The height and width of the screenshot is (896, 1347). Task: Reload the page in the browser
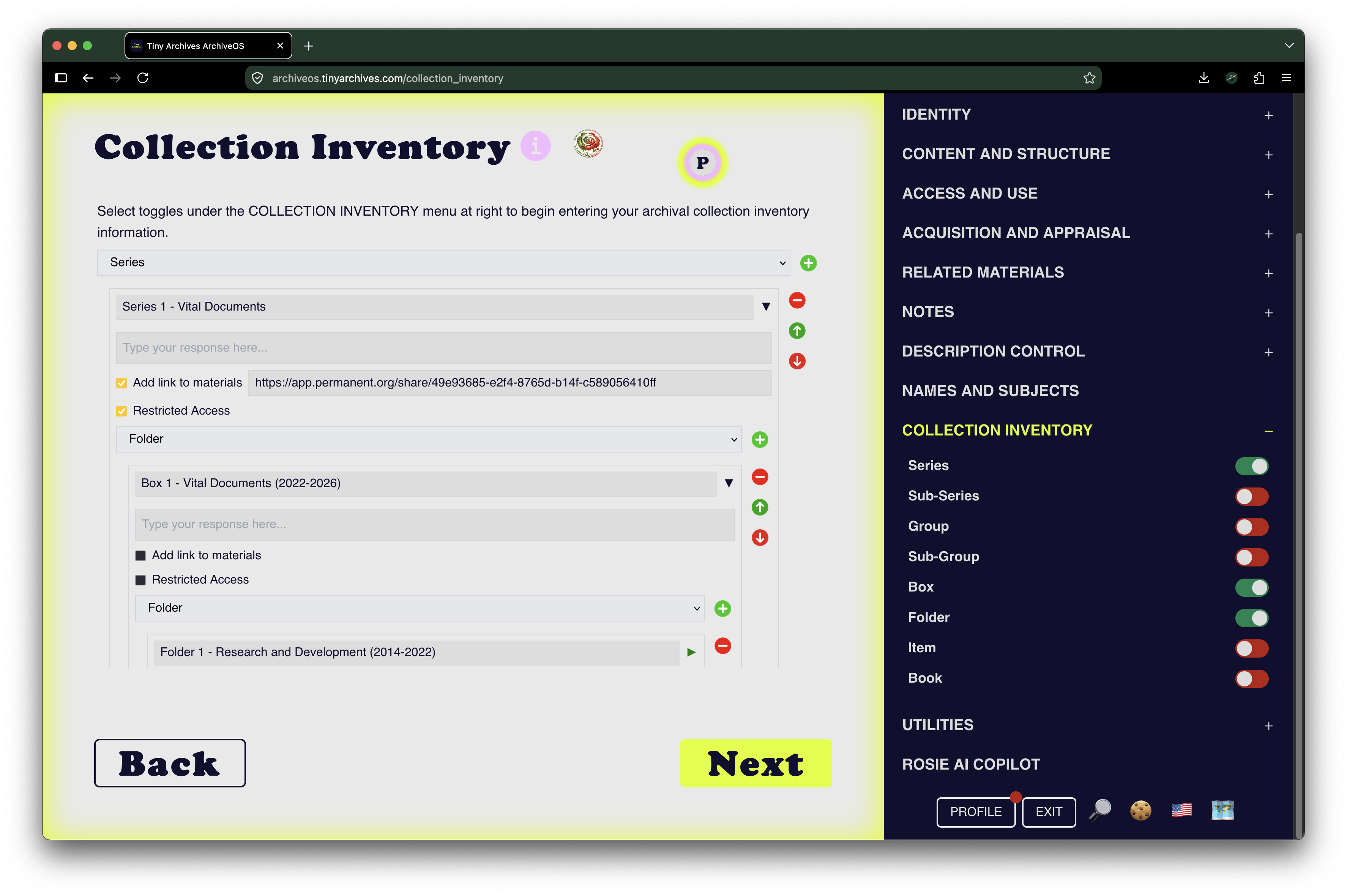(x=143, y=78)
